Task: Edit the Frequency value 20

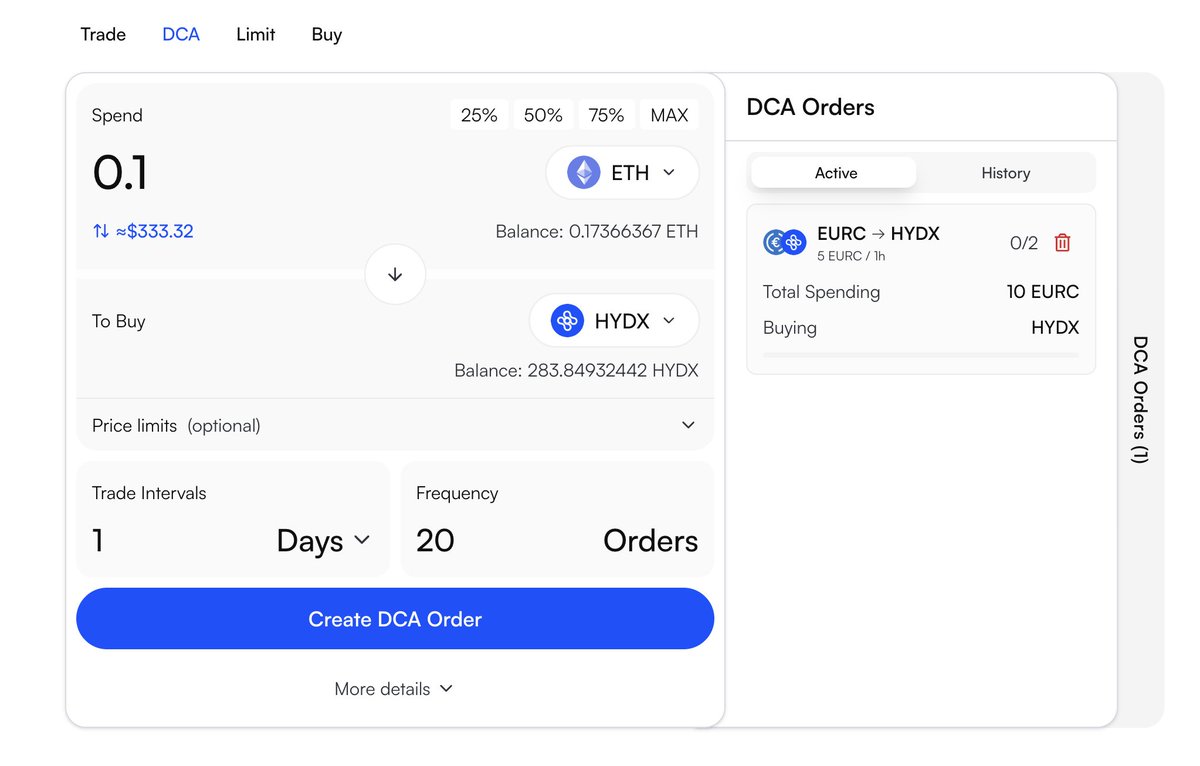Action: point(435,541)
